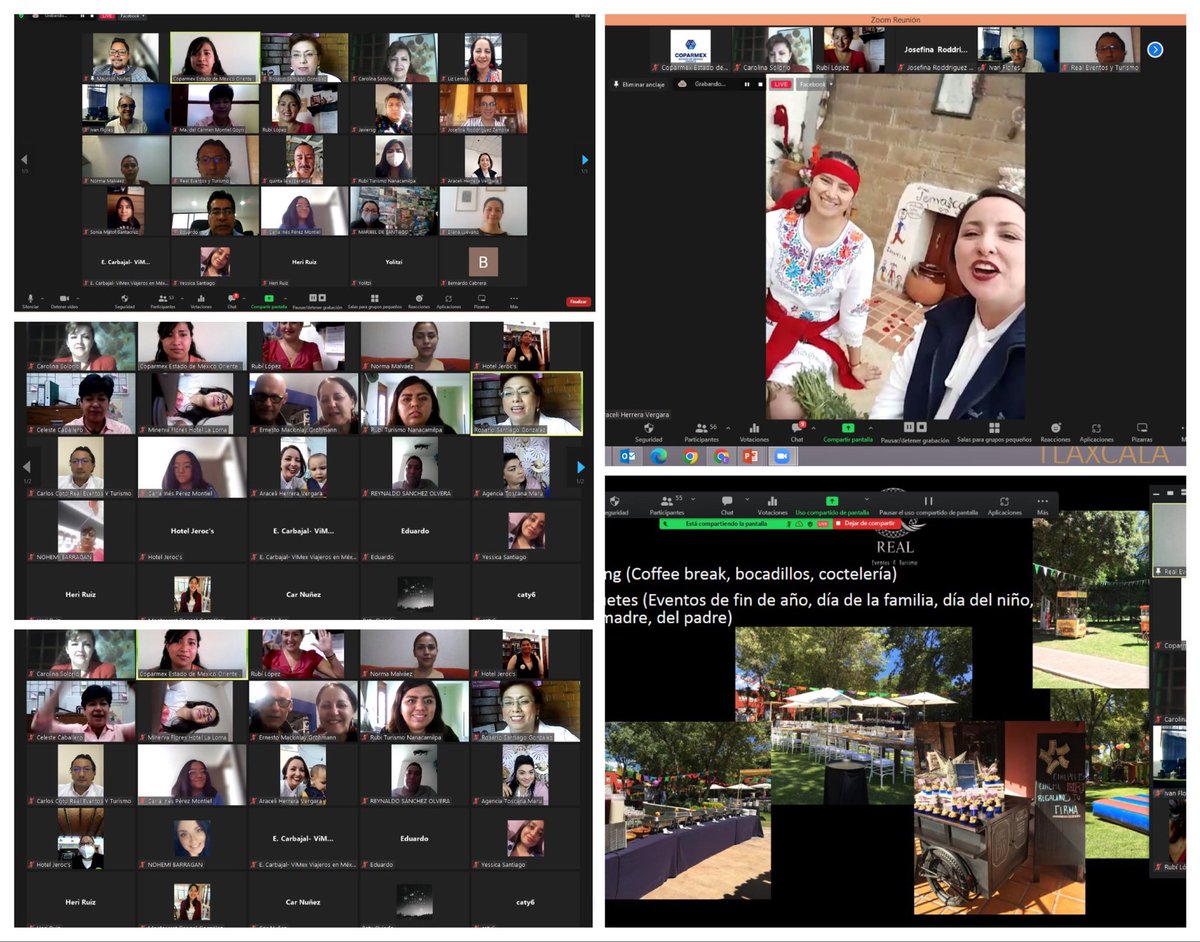Pause recording in top-left Zoom window toolbar
The image size is (1200, 942).
click(312, 298)
